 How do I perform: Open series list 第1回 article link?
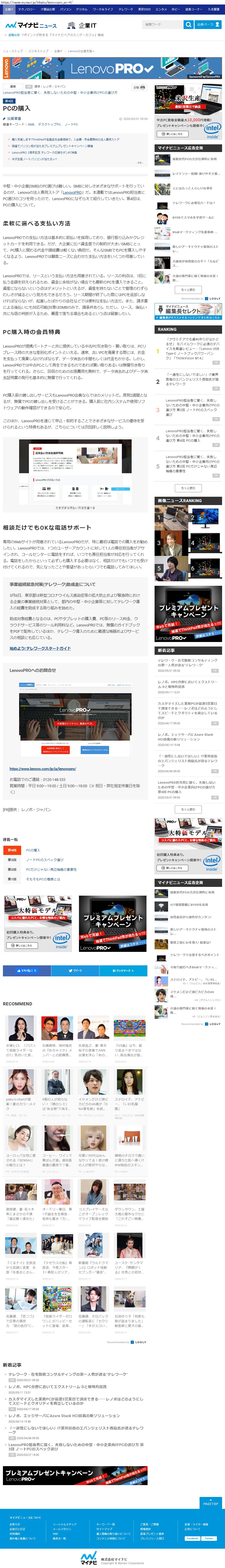[x=43, y=879]
